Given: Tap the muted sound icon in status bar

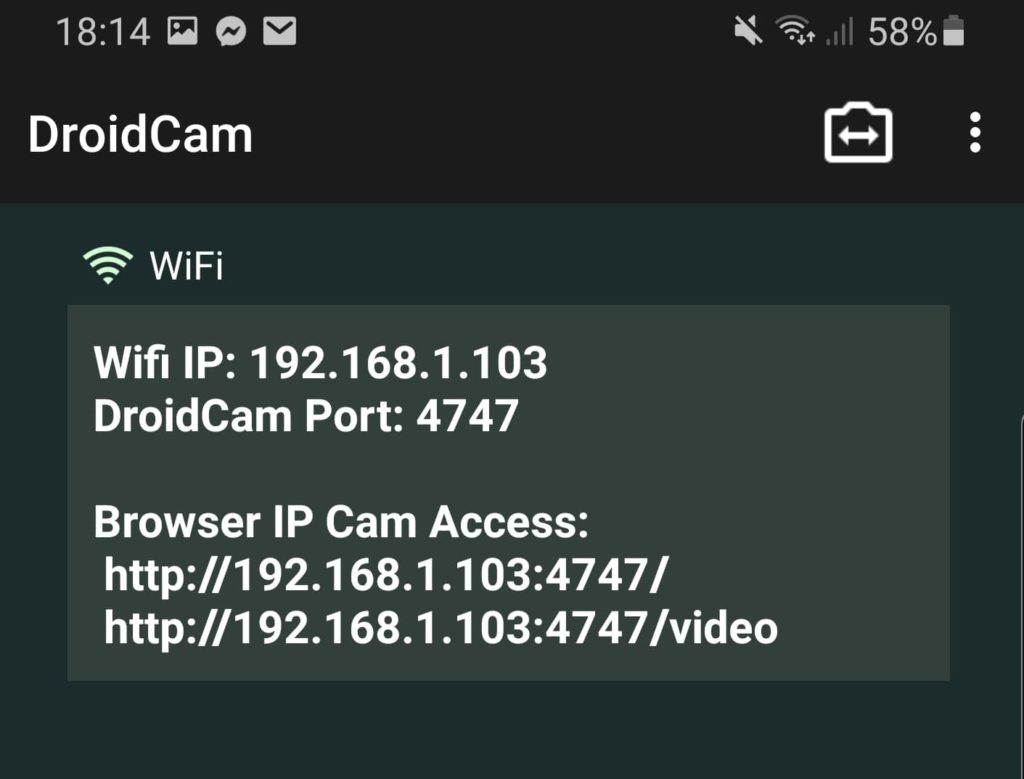Looking at the screenshot, I should coord(748,30).
